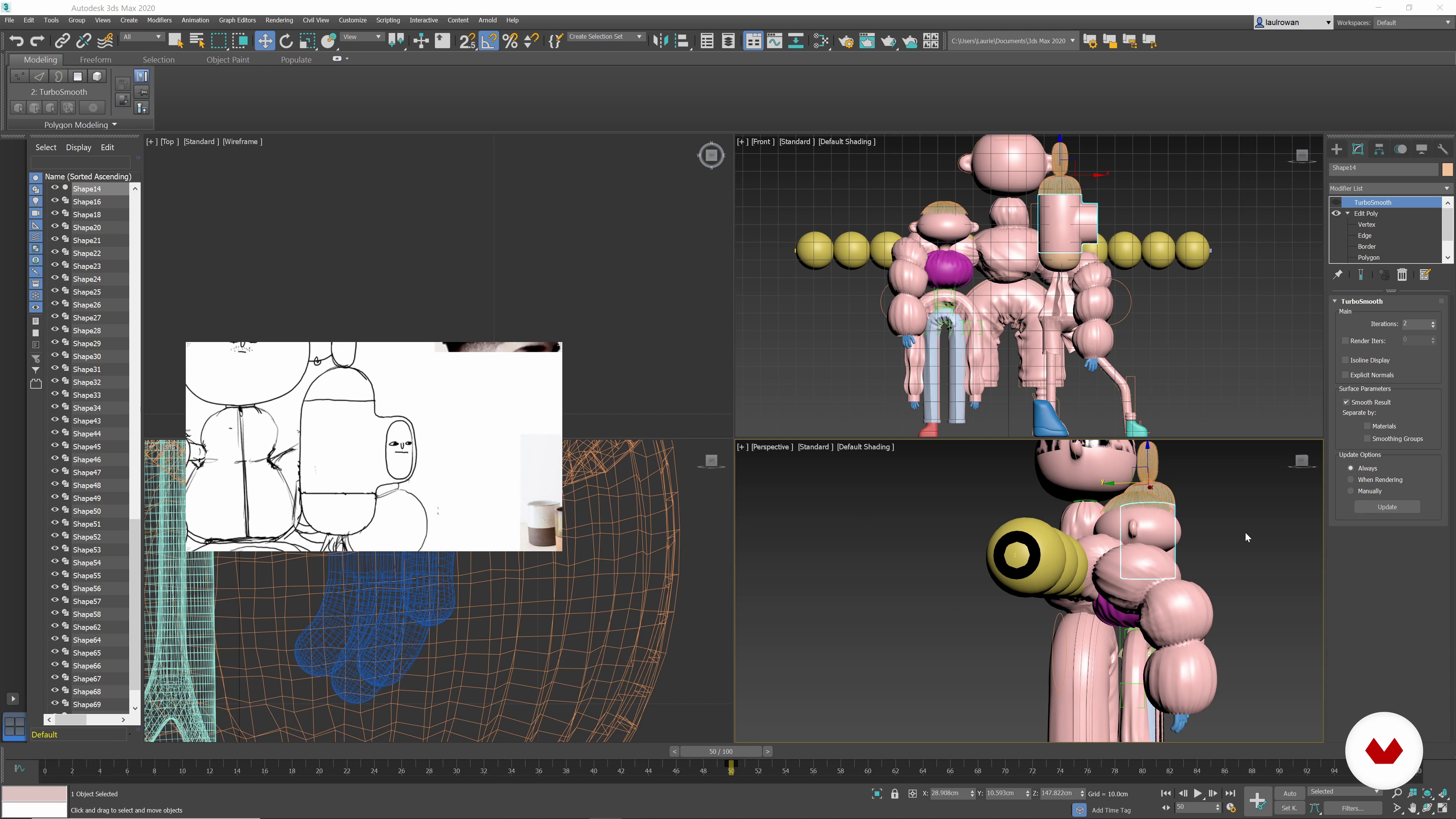Open the Motion command panel tab
The width and height of the screenshot is (1456, 819).
1401,149
